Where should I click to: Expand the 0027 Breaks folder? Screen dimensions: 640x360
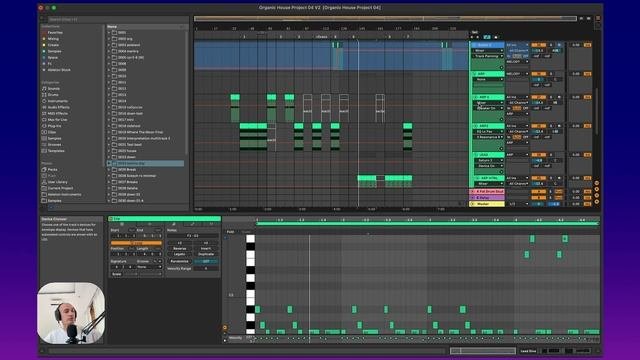click(109, 182)
